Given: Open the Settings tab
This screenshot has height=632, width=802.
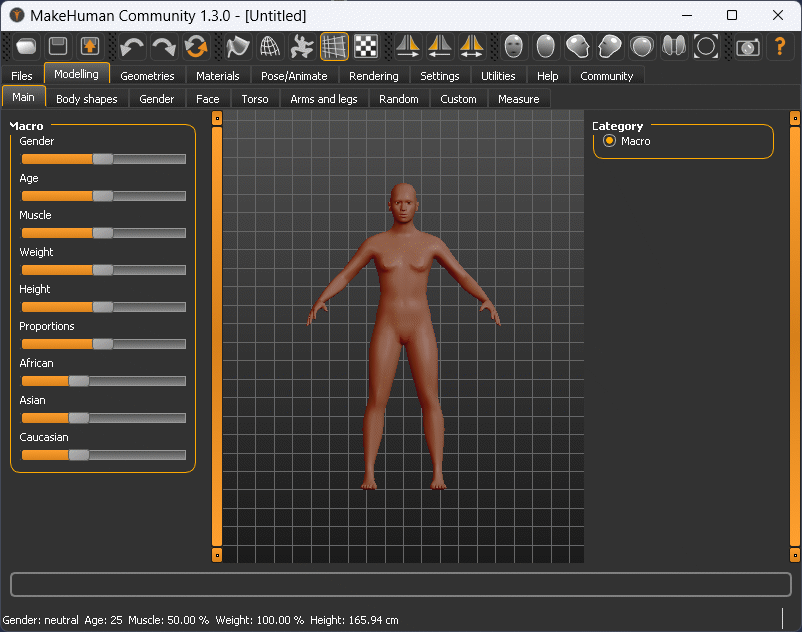Looking at the screenshot, I should [439, 76].
